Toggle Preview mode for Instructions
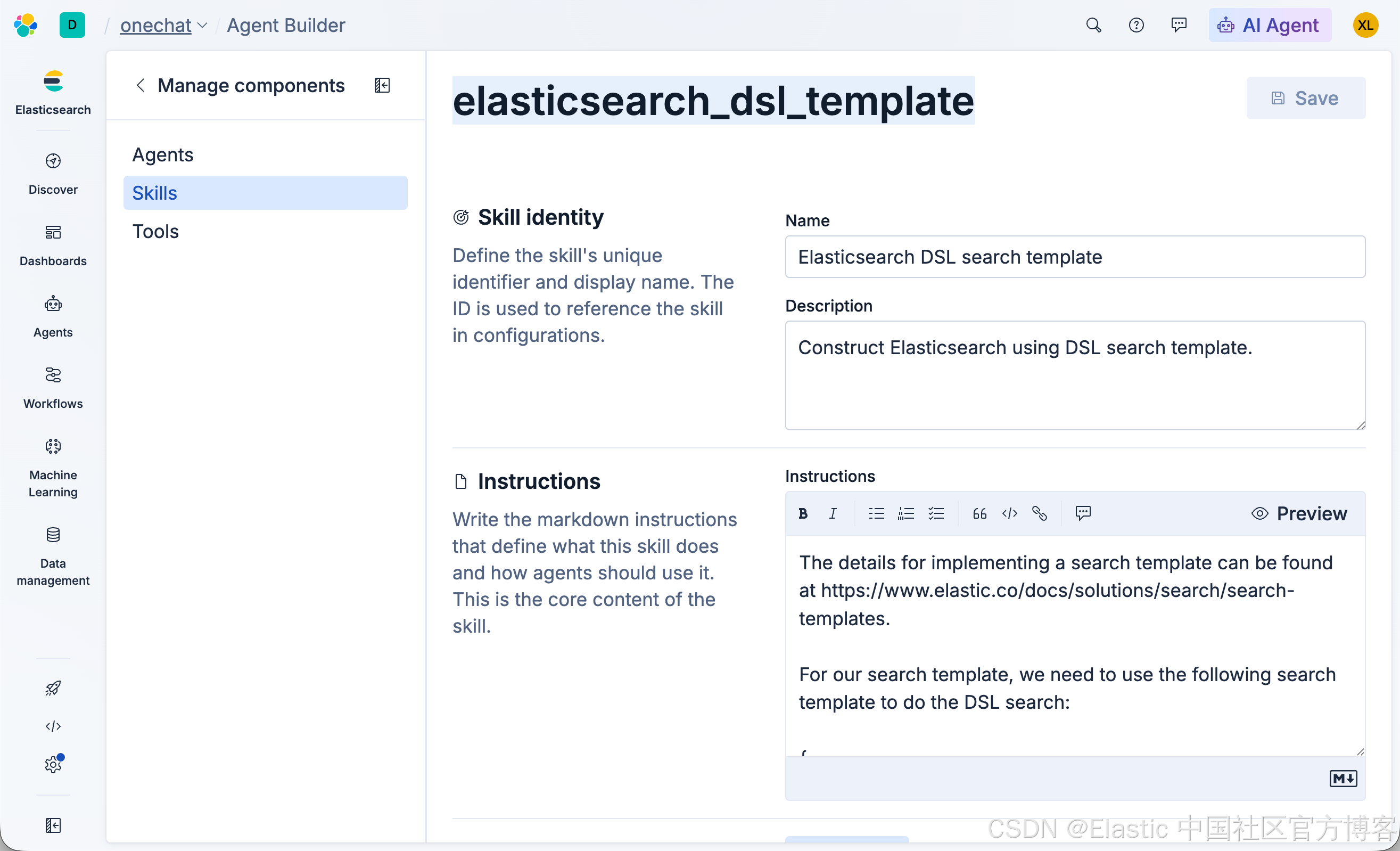The image size is (1400, 851). (x=1299, y=513)
